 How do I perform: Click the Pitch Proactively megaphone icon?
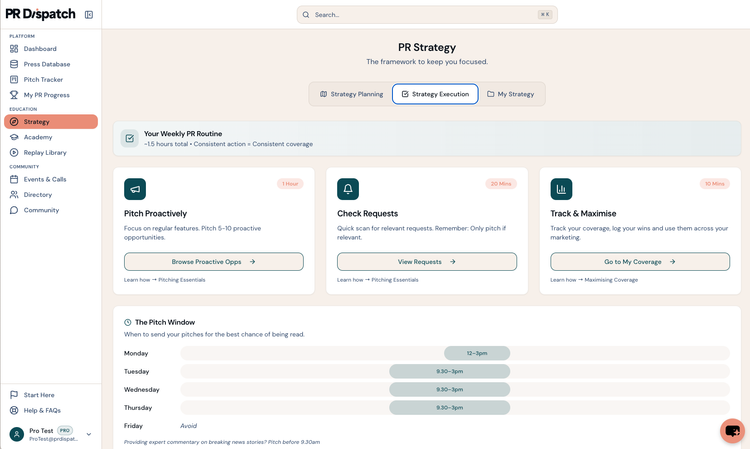pos(135,189)
